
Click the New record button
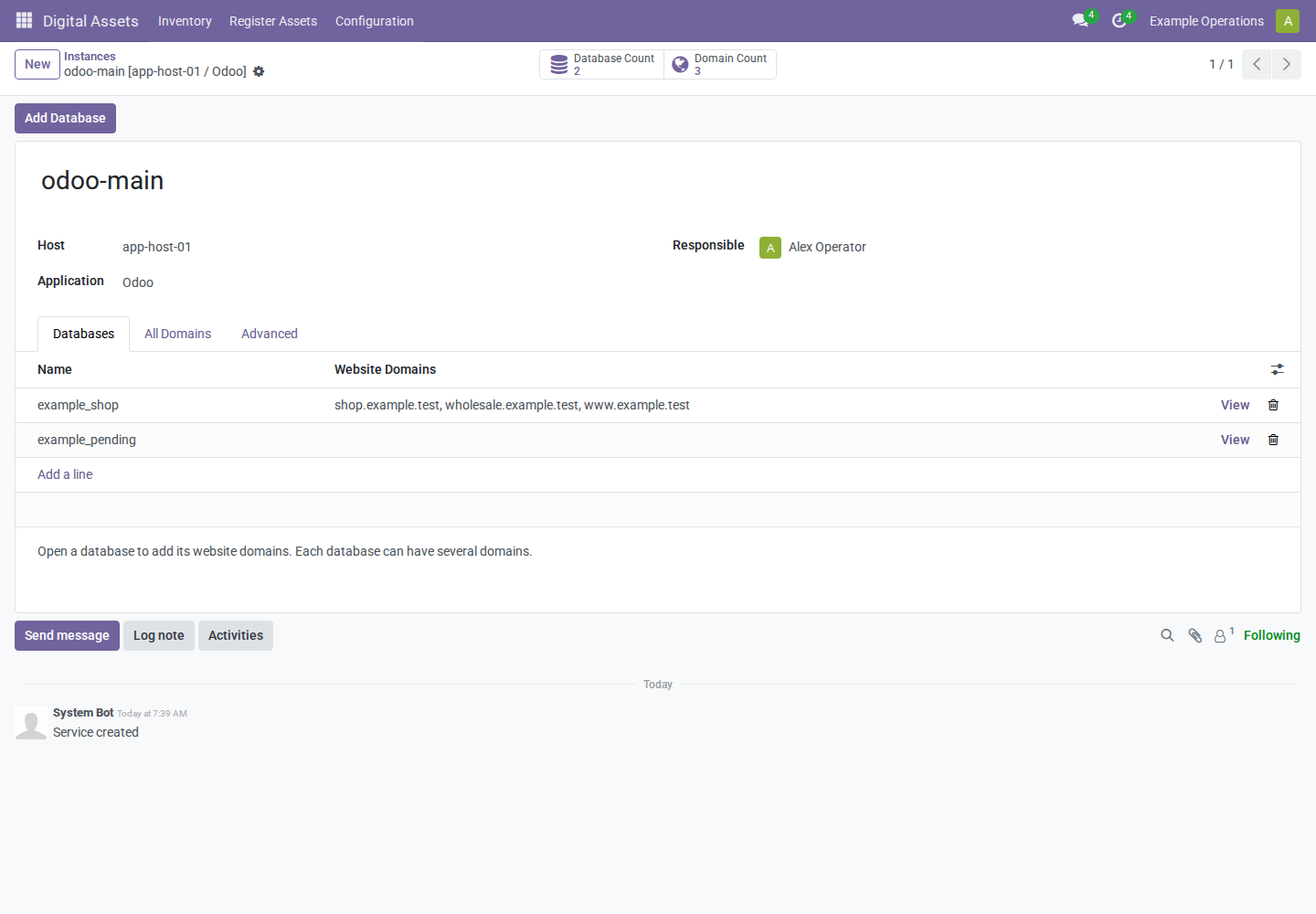tap(37, 64)
